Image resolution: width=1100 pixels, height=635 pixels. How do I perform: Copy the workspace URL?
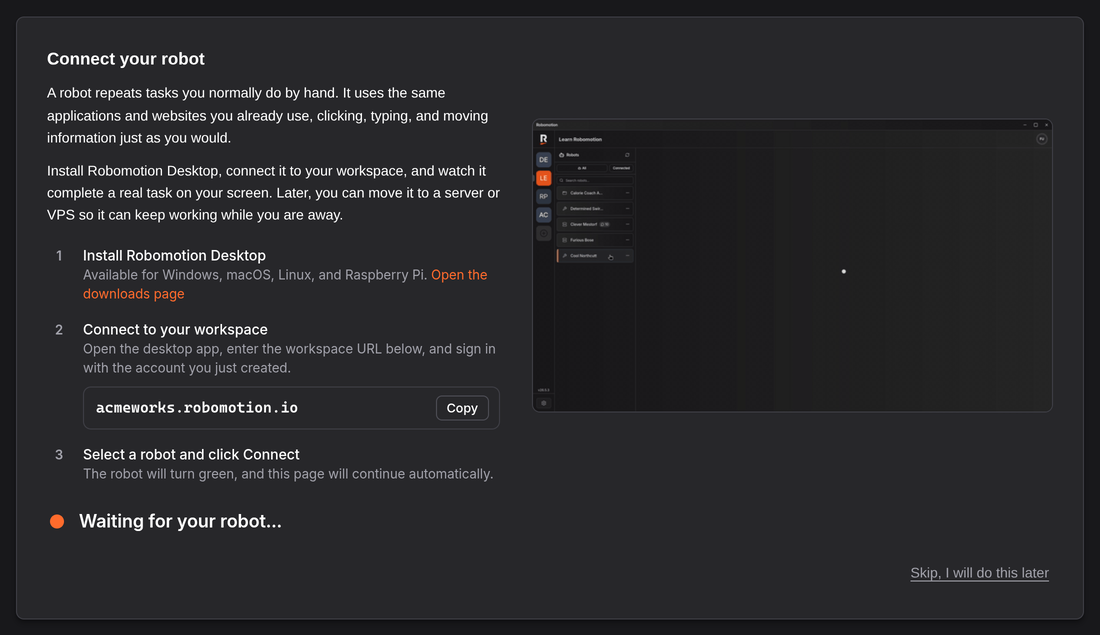[x=462, y=408]
